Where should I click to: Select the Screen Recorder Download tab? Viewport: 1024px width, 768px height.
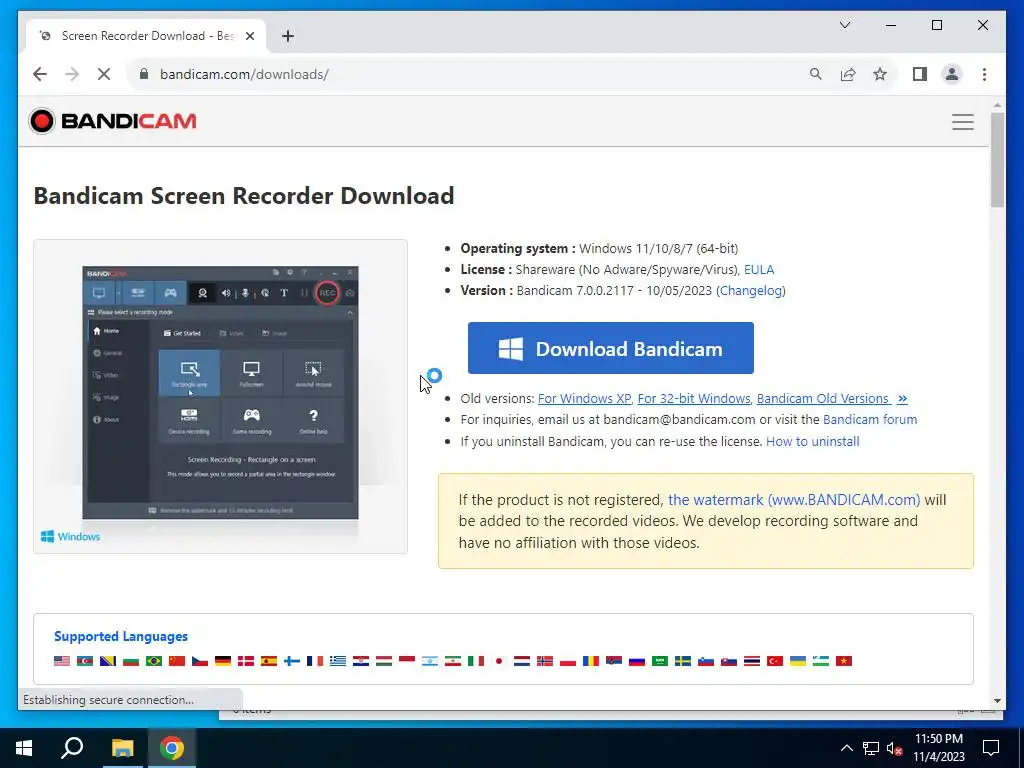(x=146, y=36)
